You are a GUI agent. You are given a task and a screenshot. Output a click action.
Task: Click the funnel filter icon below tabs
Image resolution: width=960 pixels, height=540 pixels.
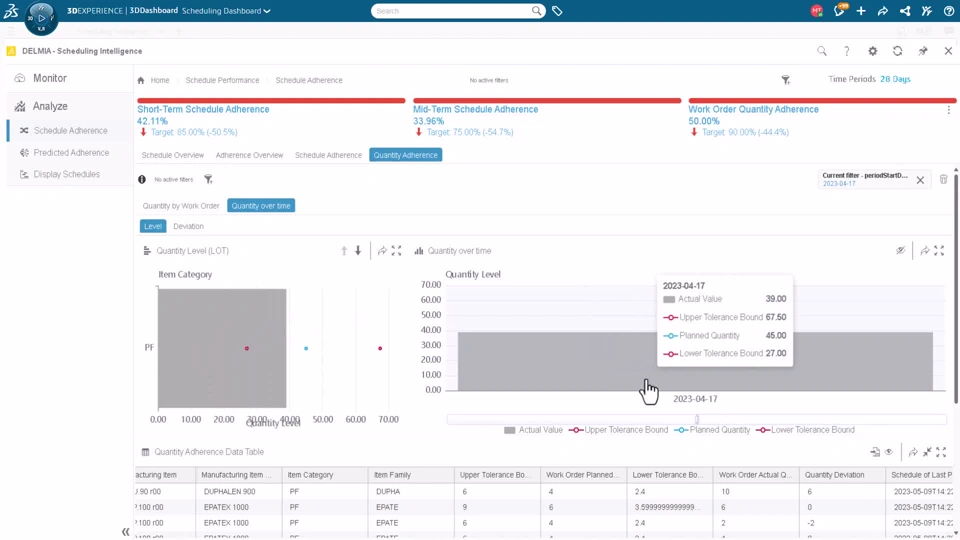pos(208,179)
